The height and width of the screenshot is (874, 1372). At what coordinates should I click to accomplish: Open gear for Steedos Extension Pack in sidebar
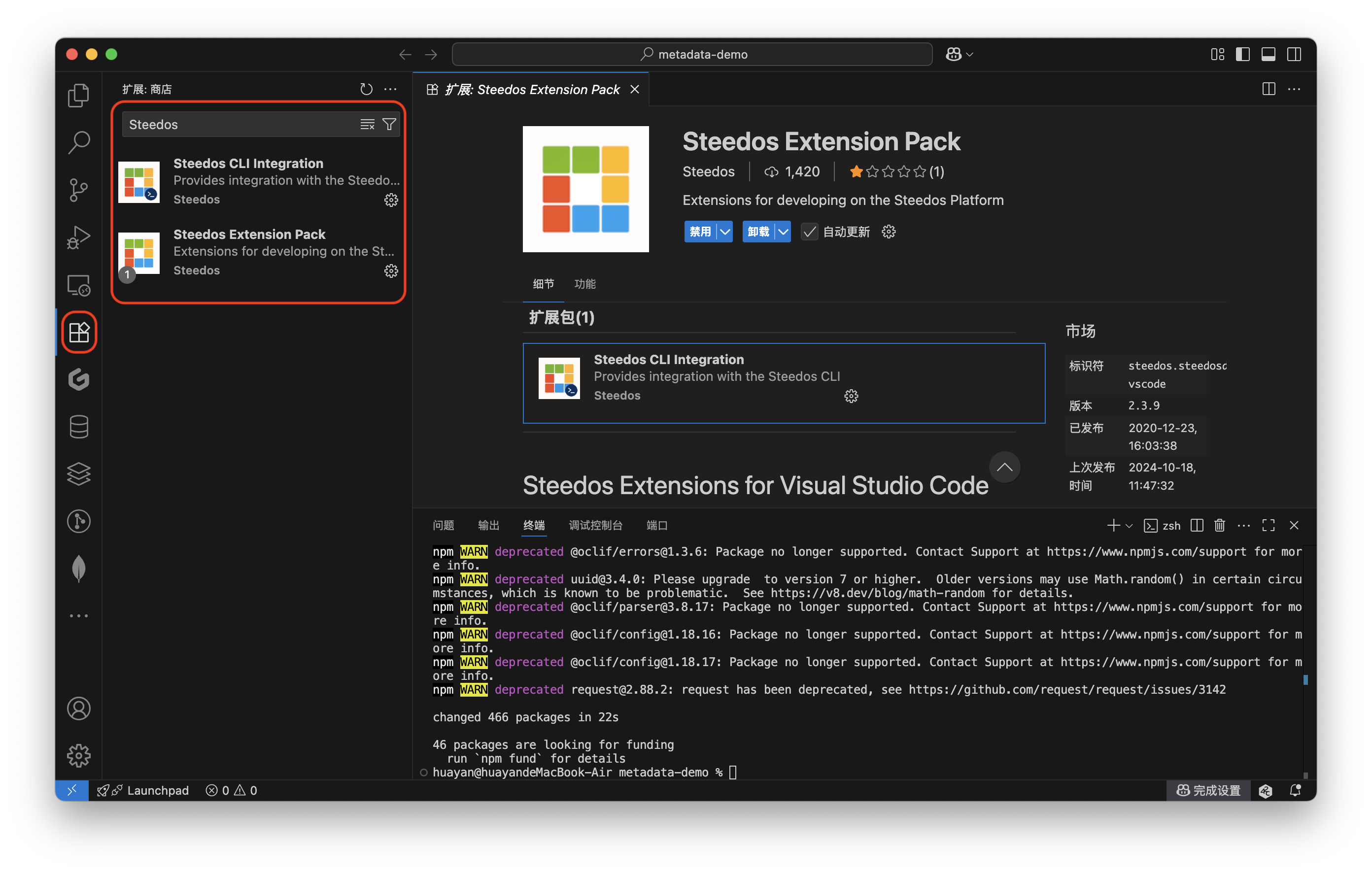(x=391, y=270)
